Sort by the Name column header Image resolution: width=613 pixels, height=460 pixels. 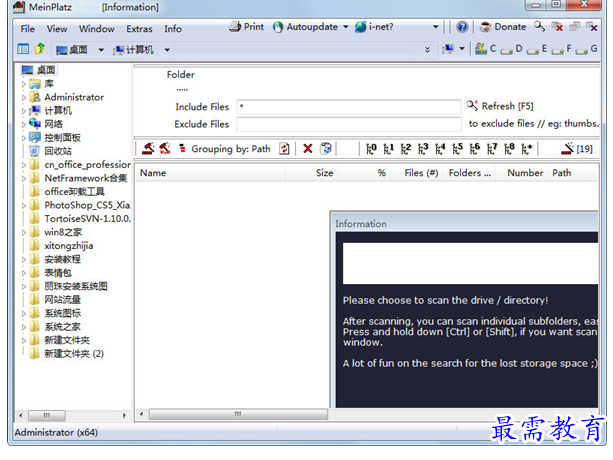point(210,173)
